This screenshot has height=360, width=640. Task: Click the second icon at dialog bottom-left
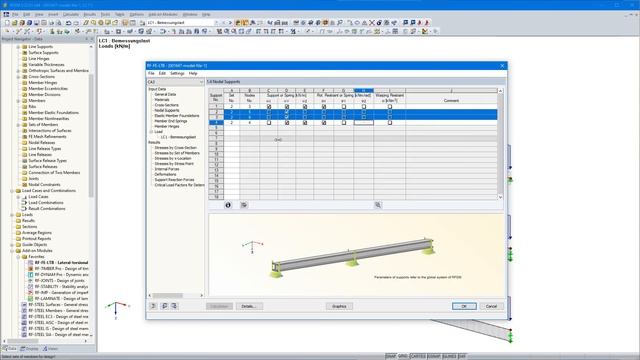[164, 306]
